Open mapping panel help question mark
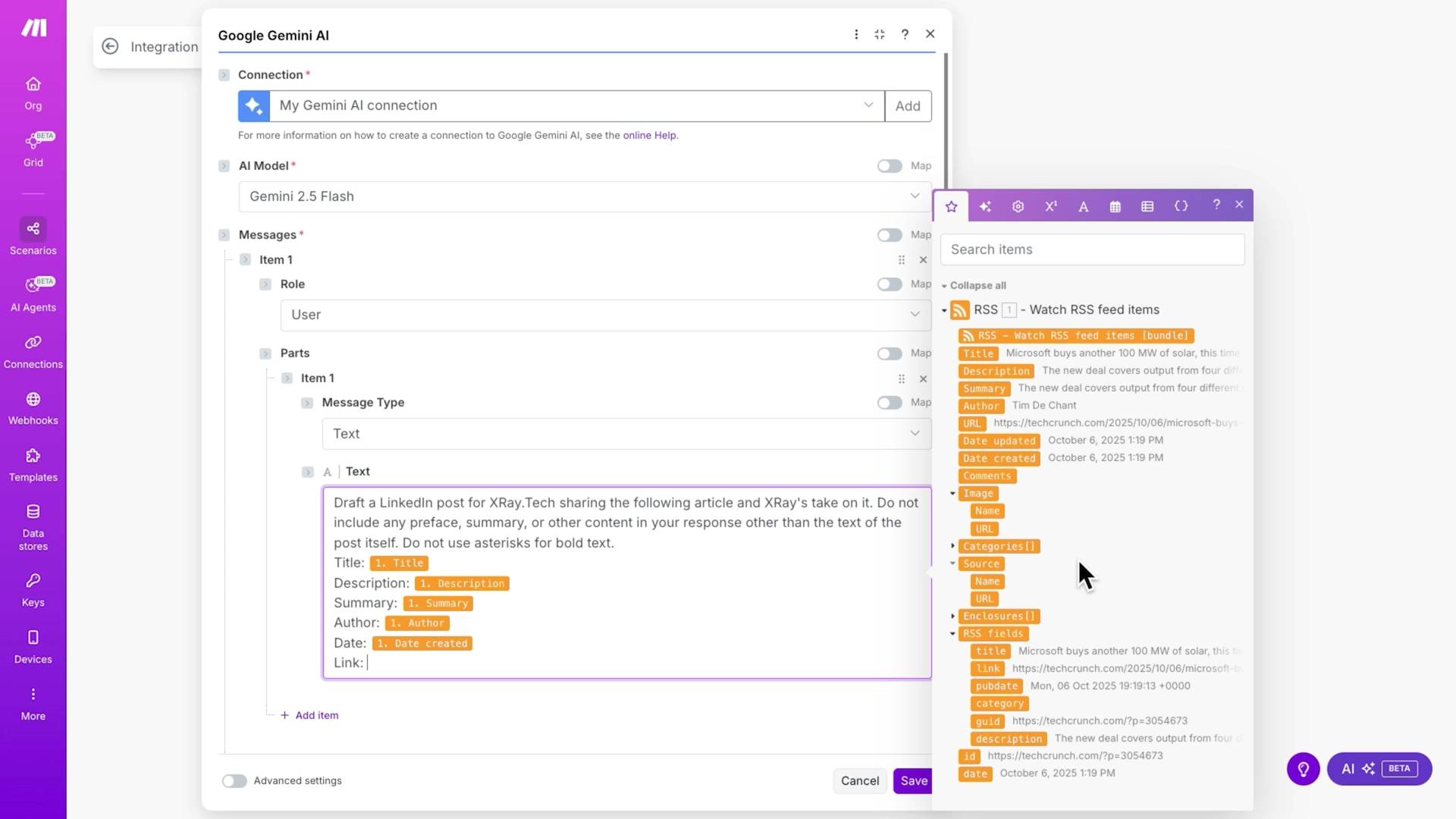Viewport: 1456px width, 819px height. pyautogui.click(x=1216, y=205)
